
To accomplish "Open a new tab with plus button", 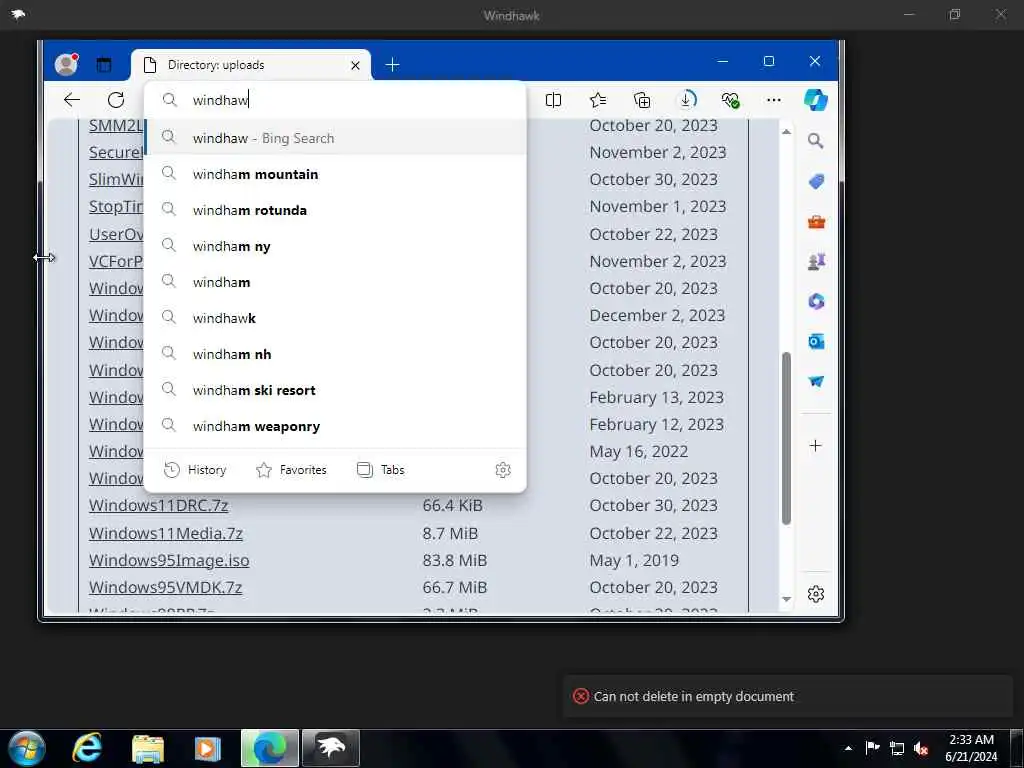I will tap(392, 65).
